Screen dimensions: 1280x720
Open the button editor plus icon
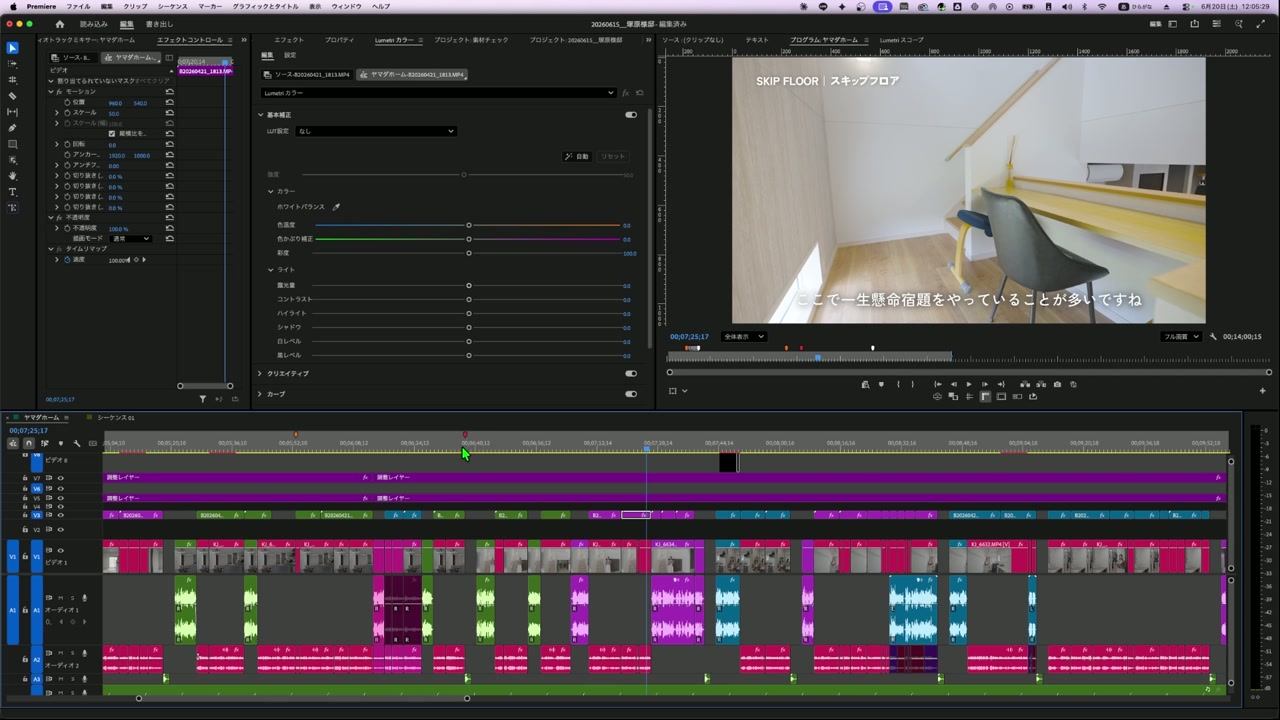tap(1263, 390)
